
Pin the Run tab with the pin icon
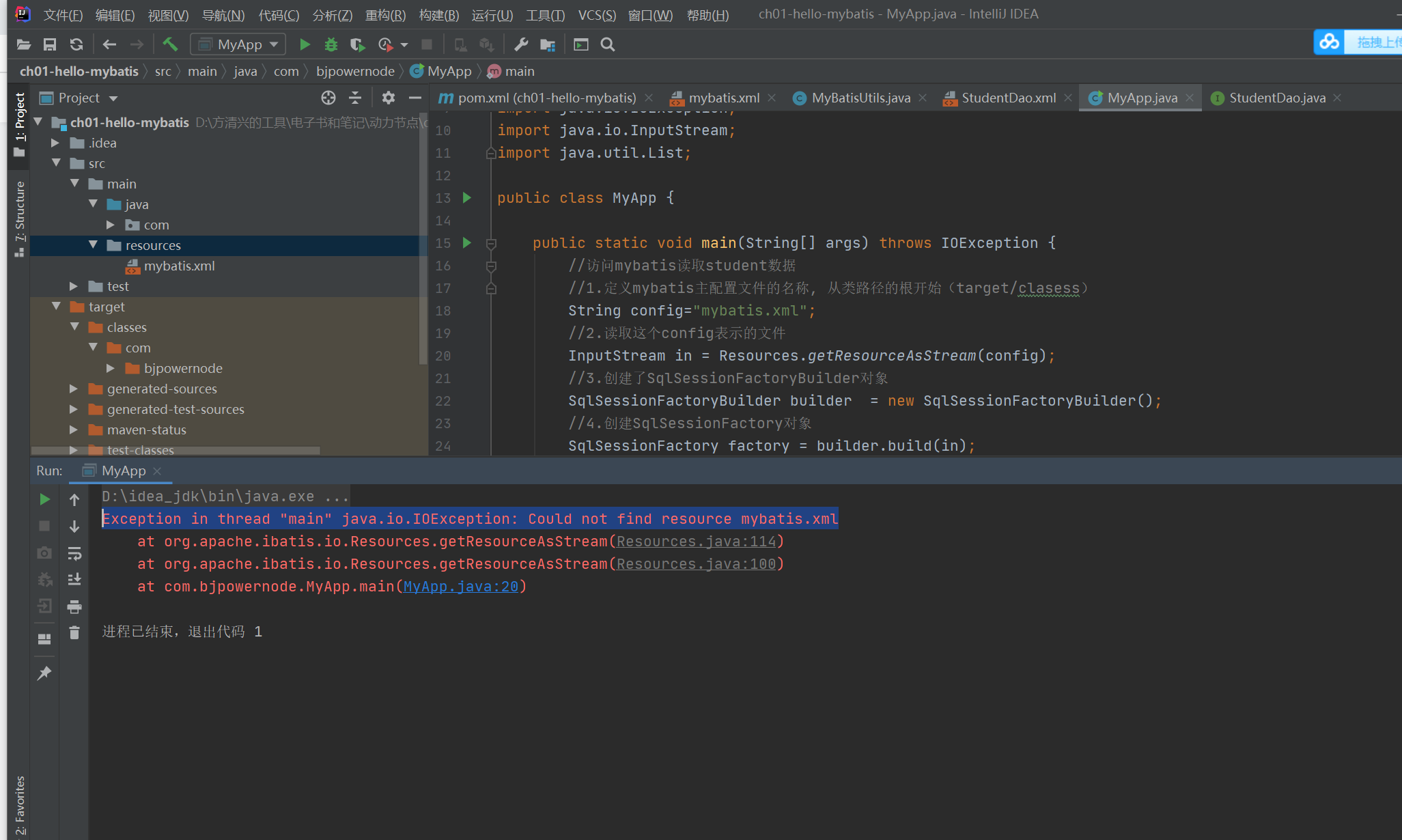[x=44, y=673]
